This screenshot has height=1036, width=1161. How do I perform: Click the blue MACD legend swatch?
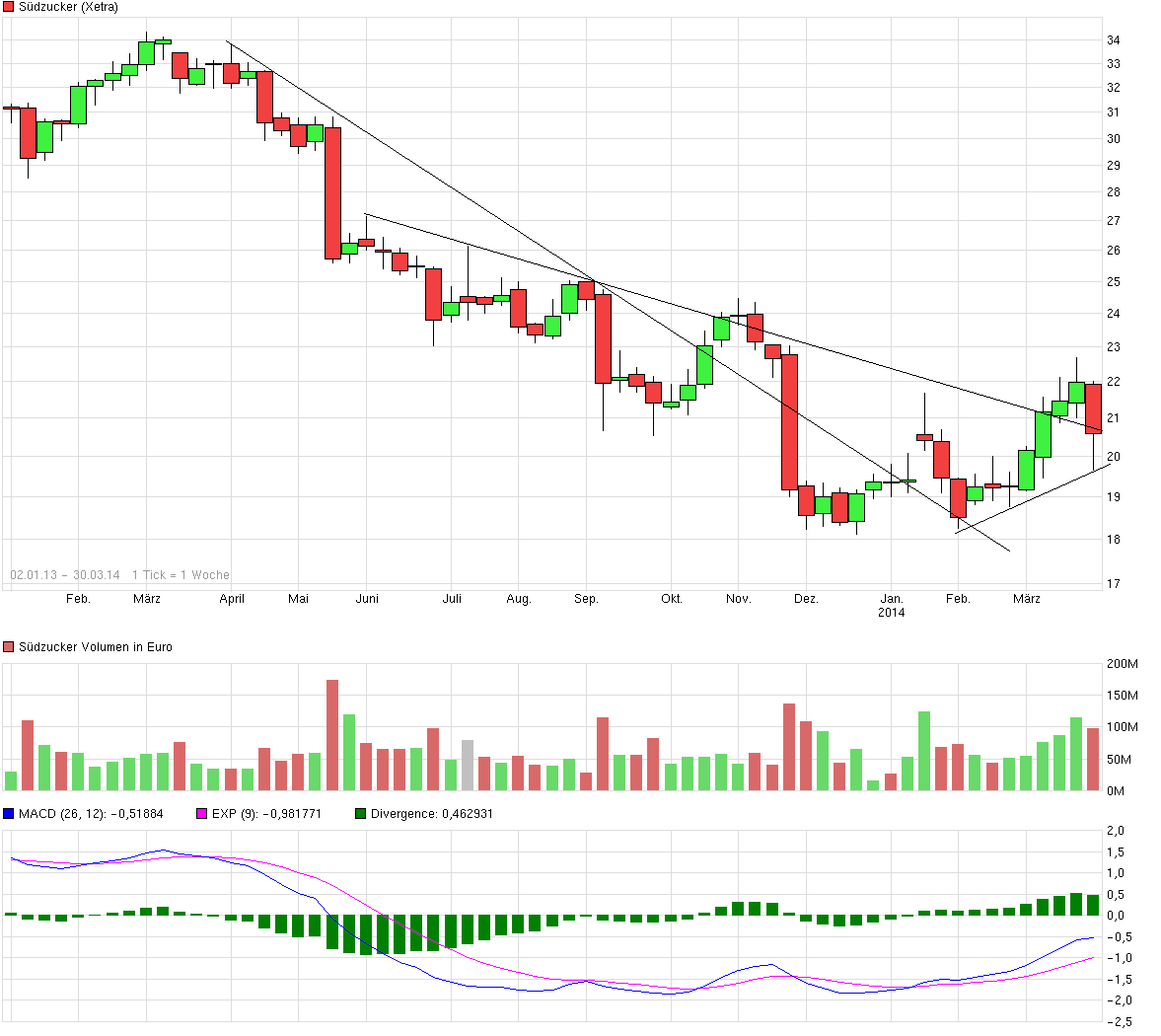coord(8,814)
